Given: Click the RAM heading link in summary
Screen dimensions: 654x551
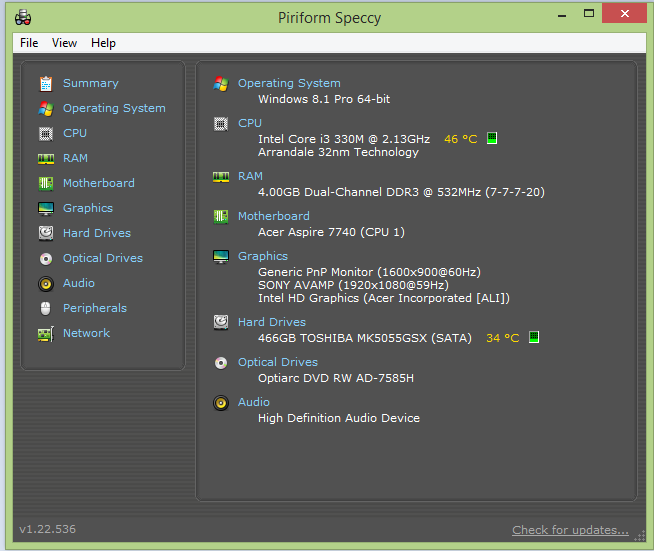Looking at the screenshot, I should pyautogui.click(x=250, y=176).
